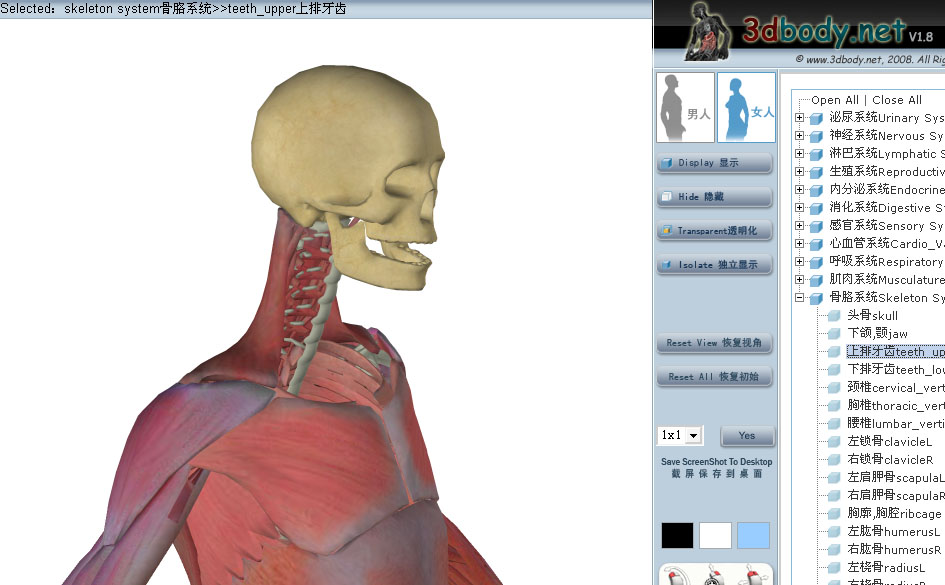945x585 pixels.
Task: Select the jaw item in the tree
Action: 878,334
